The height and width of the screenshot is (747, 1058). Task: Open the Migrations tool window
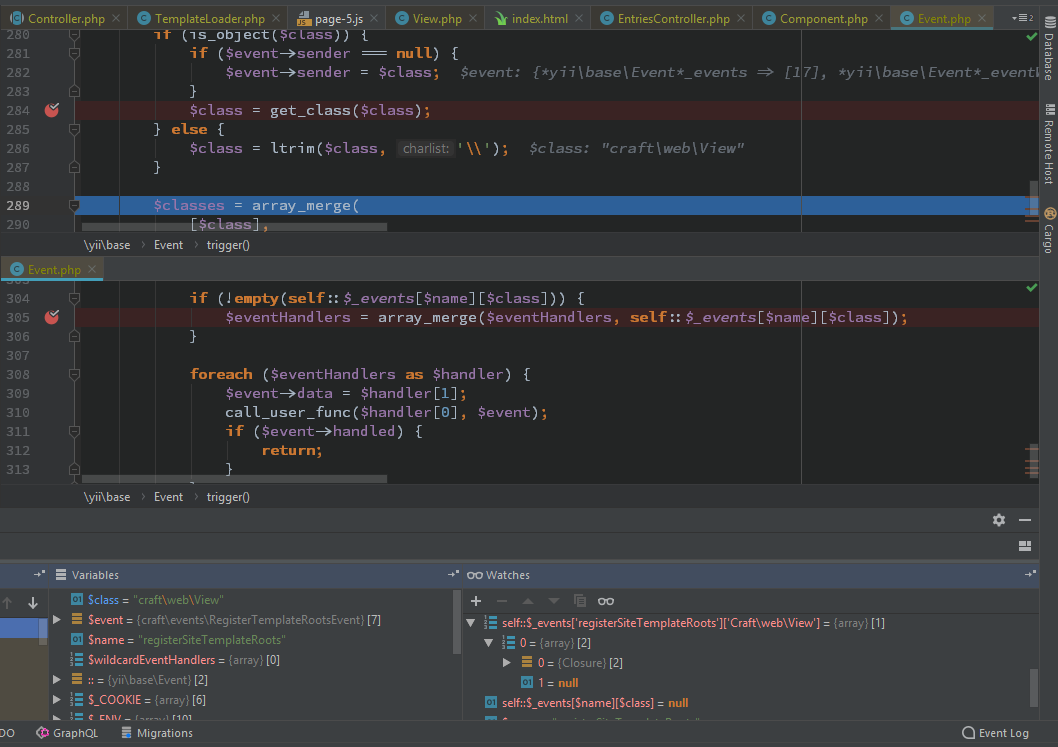pyautogui.click(x=157, y=733)
